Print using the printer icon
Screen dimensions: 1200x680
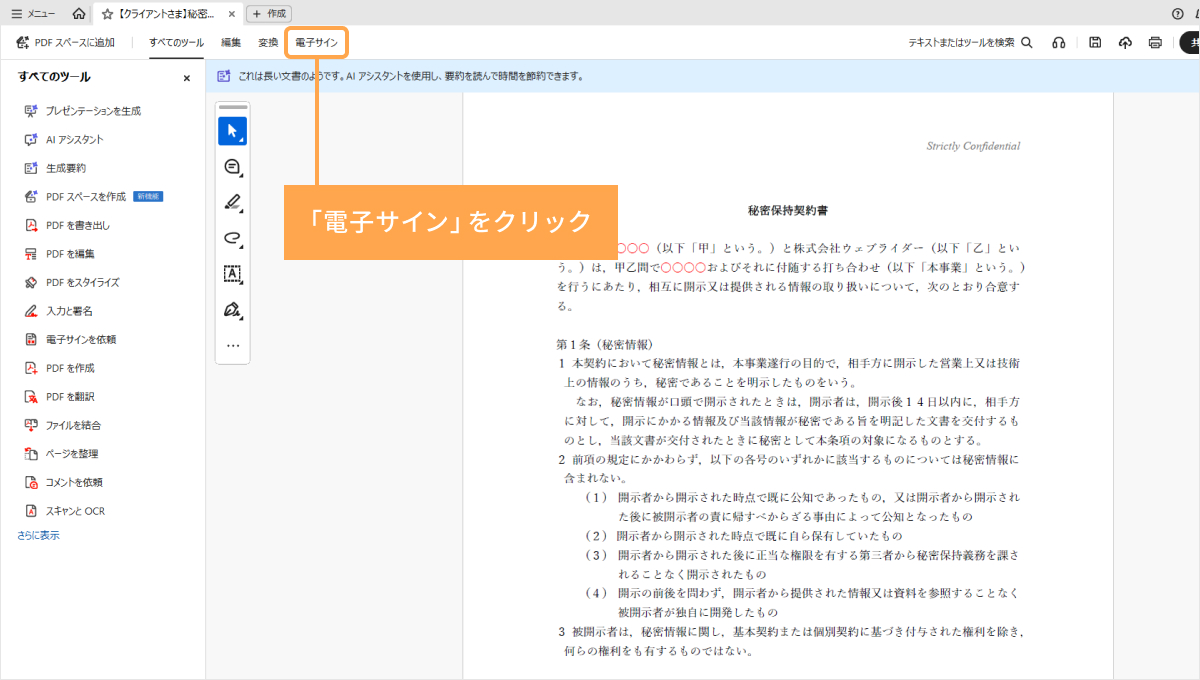pyautogui.click(x=1155, y=43)
